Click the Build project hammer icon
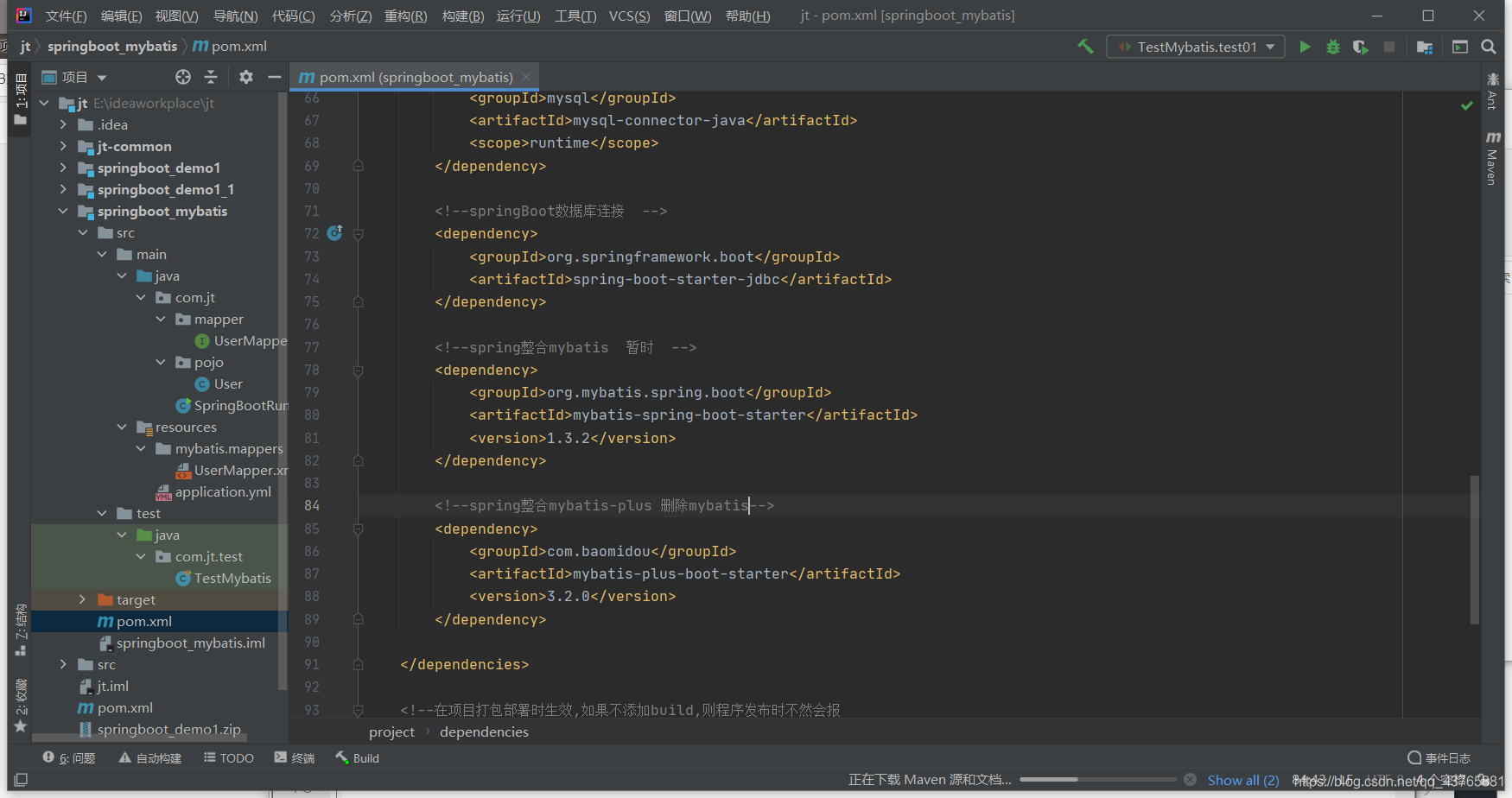Screen dimensions: 1512x798 tap(1085, 47)
